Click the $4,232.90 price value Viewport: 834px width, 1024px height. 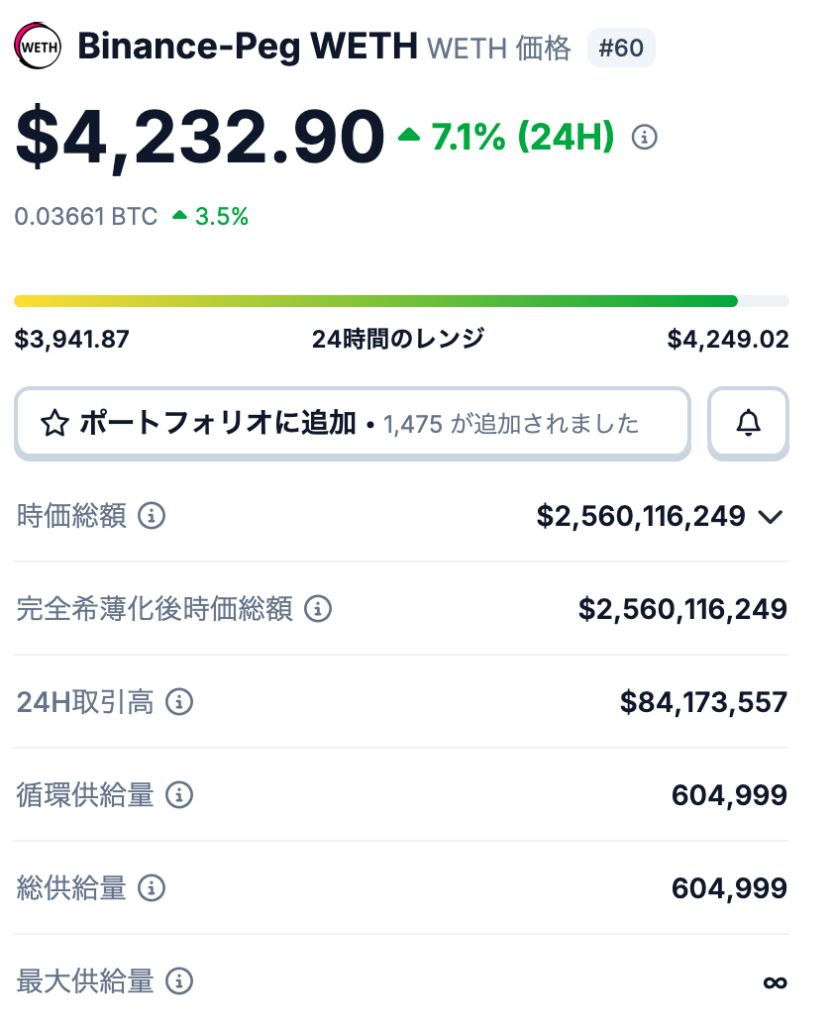(199, 138)
